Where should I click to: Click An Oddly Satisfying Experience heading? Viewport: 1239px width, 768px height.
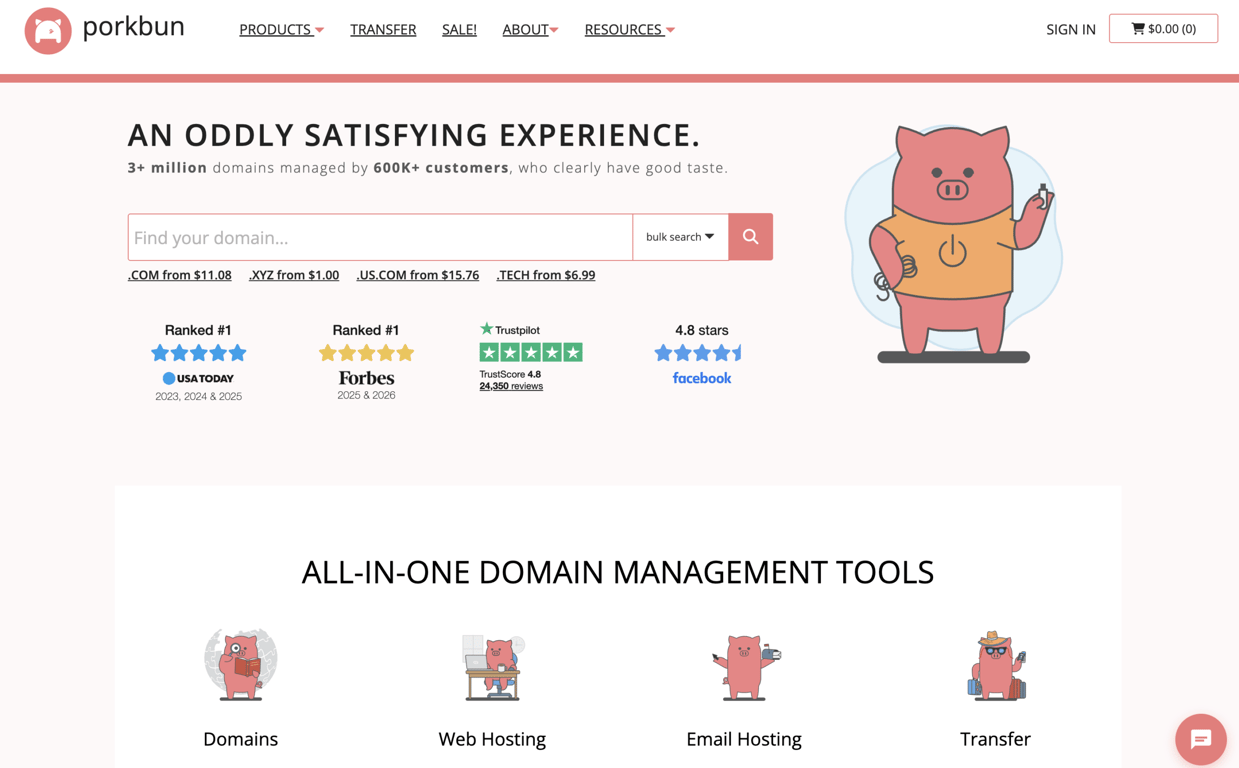(x=414, y=135)
